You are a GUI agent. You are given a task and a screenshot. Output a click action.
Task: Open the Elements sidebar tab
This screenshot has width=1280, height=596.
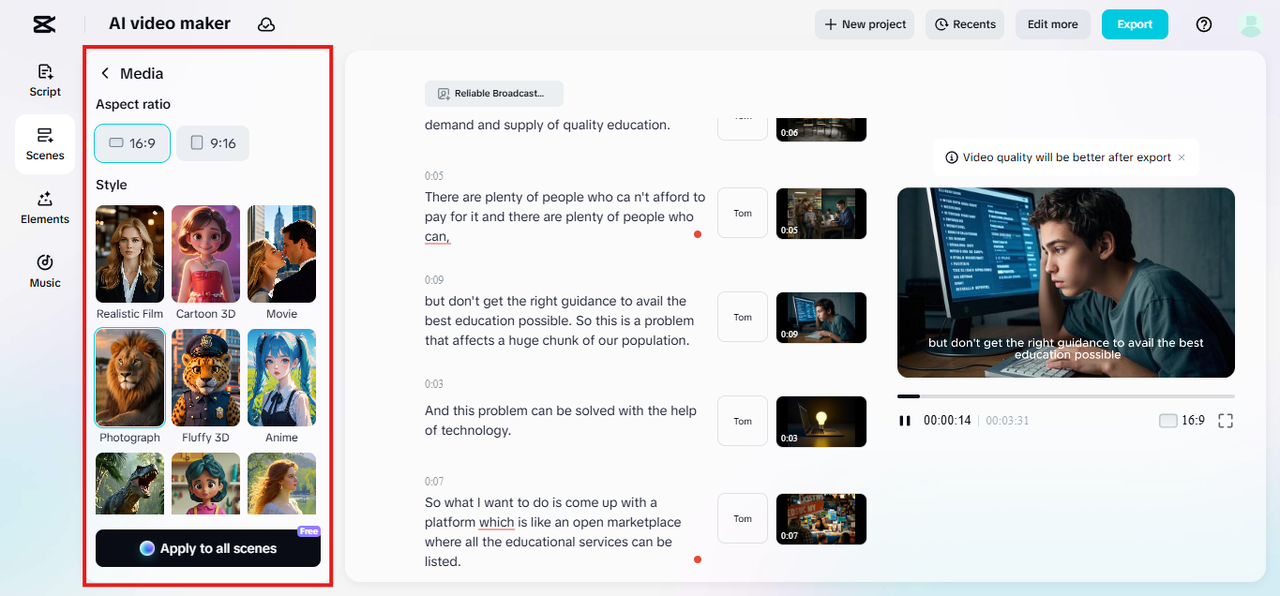pos(45,208)
